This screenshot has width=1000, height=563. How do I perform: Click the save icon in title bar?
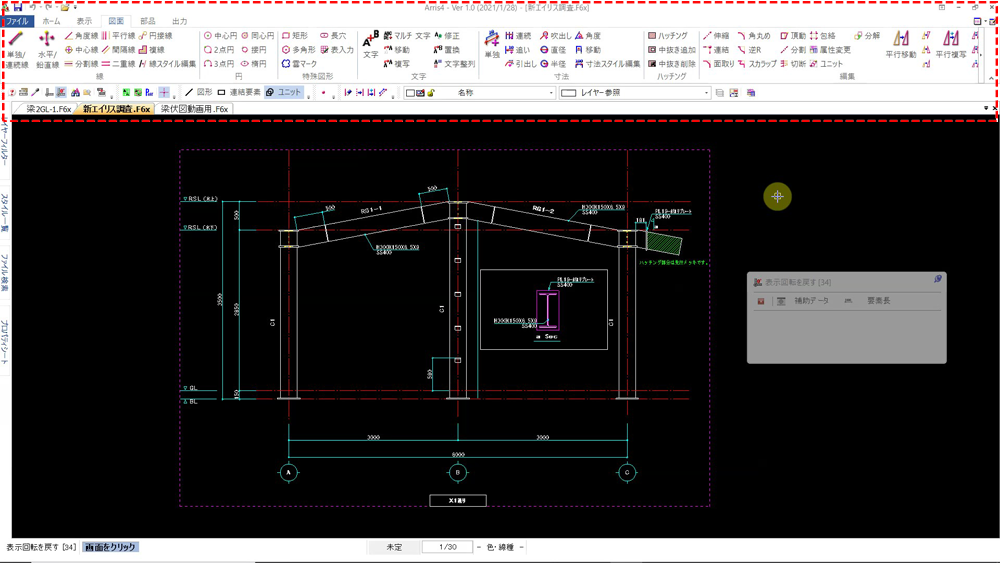coord(18,7)
